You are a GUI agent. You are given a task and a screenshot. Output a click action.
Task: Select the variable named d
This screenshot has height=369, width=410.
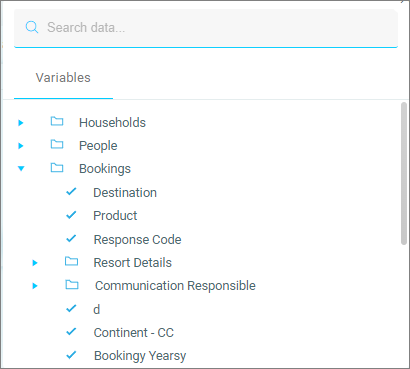click(x=96, y=310)
